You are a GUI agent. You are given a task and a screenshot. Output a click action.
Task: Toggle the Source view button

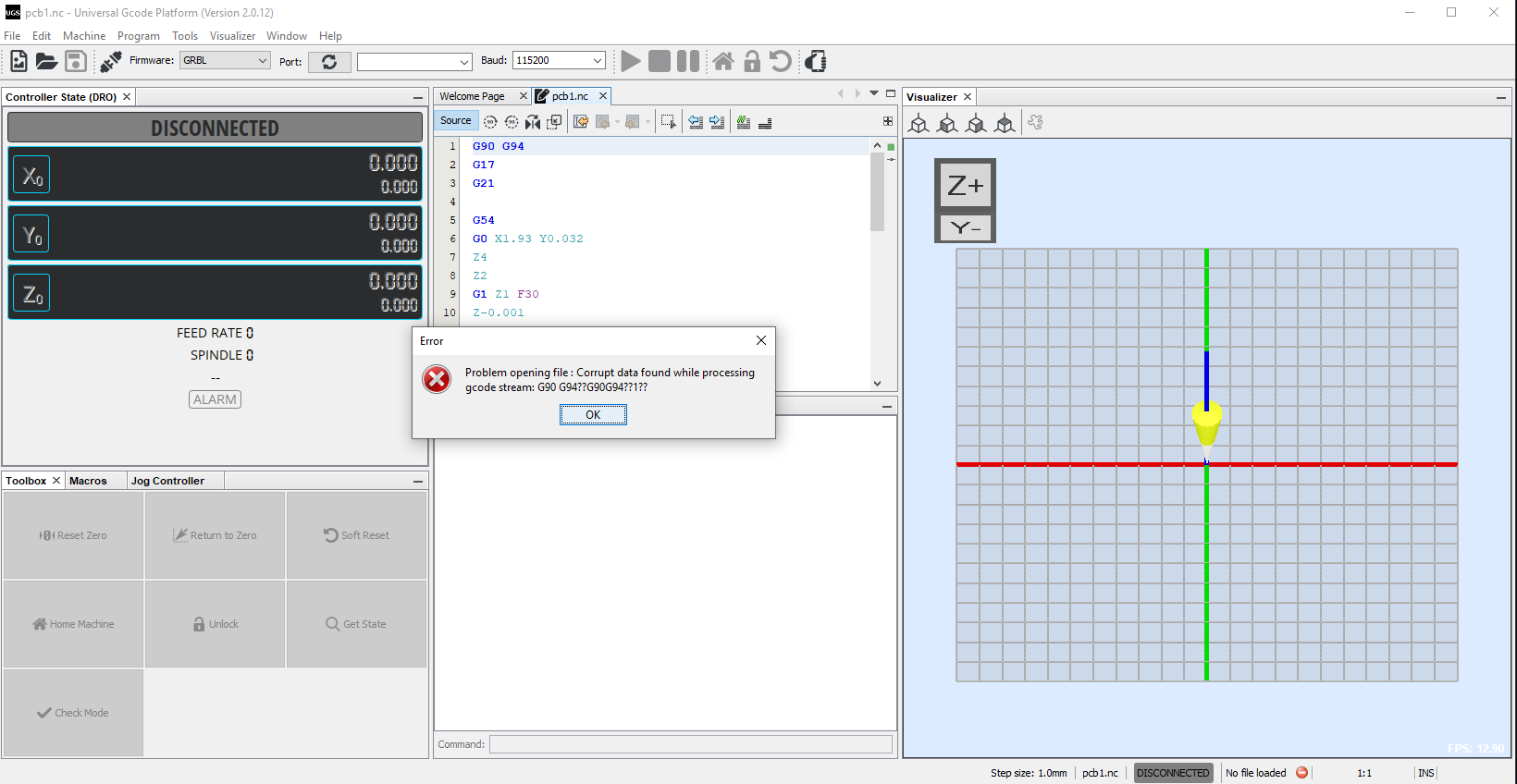pyautogui.click(x=455, y=121)
